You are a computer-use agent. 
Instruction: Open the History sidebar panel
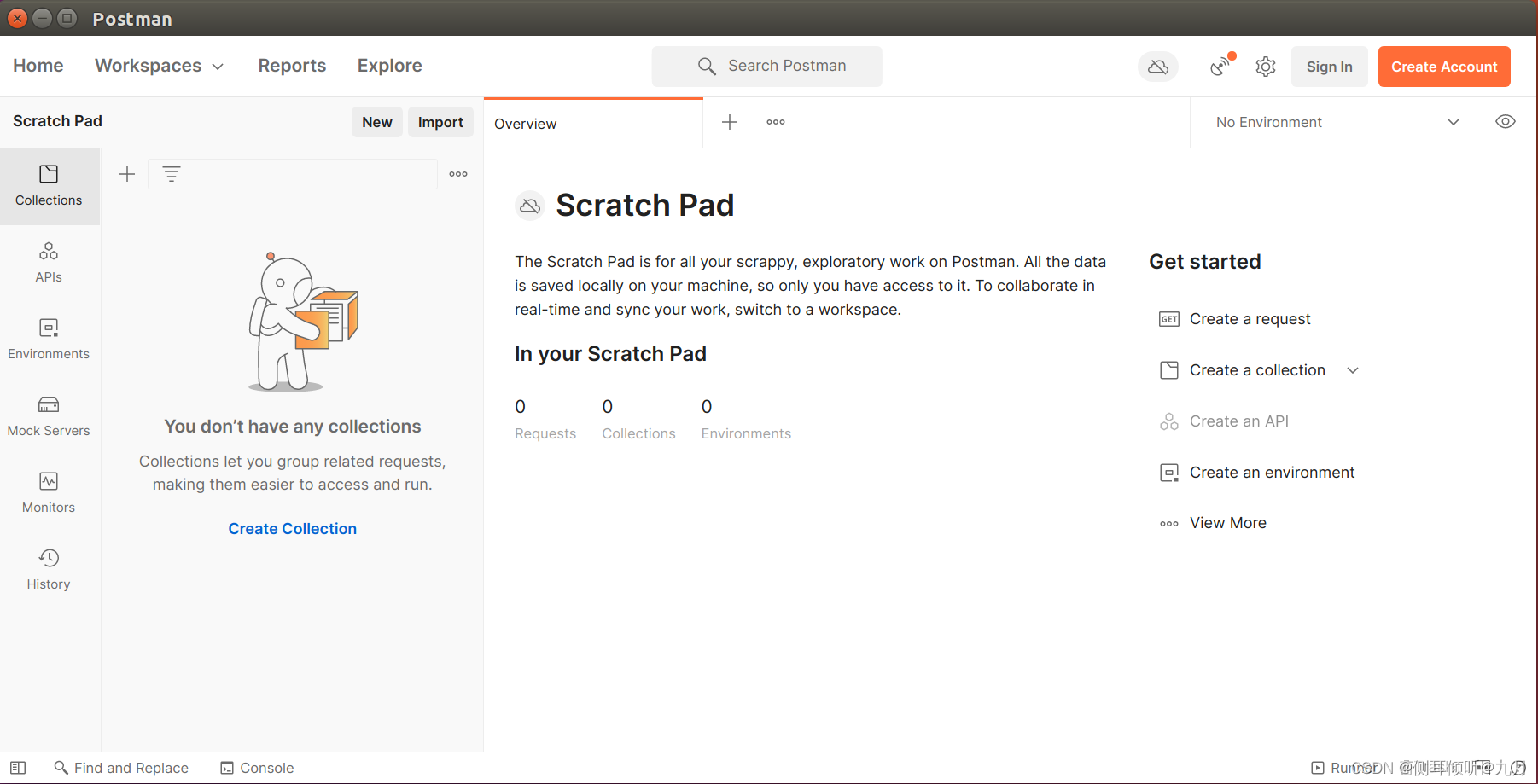click(49, 570)
